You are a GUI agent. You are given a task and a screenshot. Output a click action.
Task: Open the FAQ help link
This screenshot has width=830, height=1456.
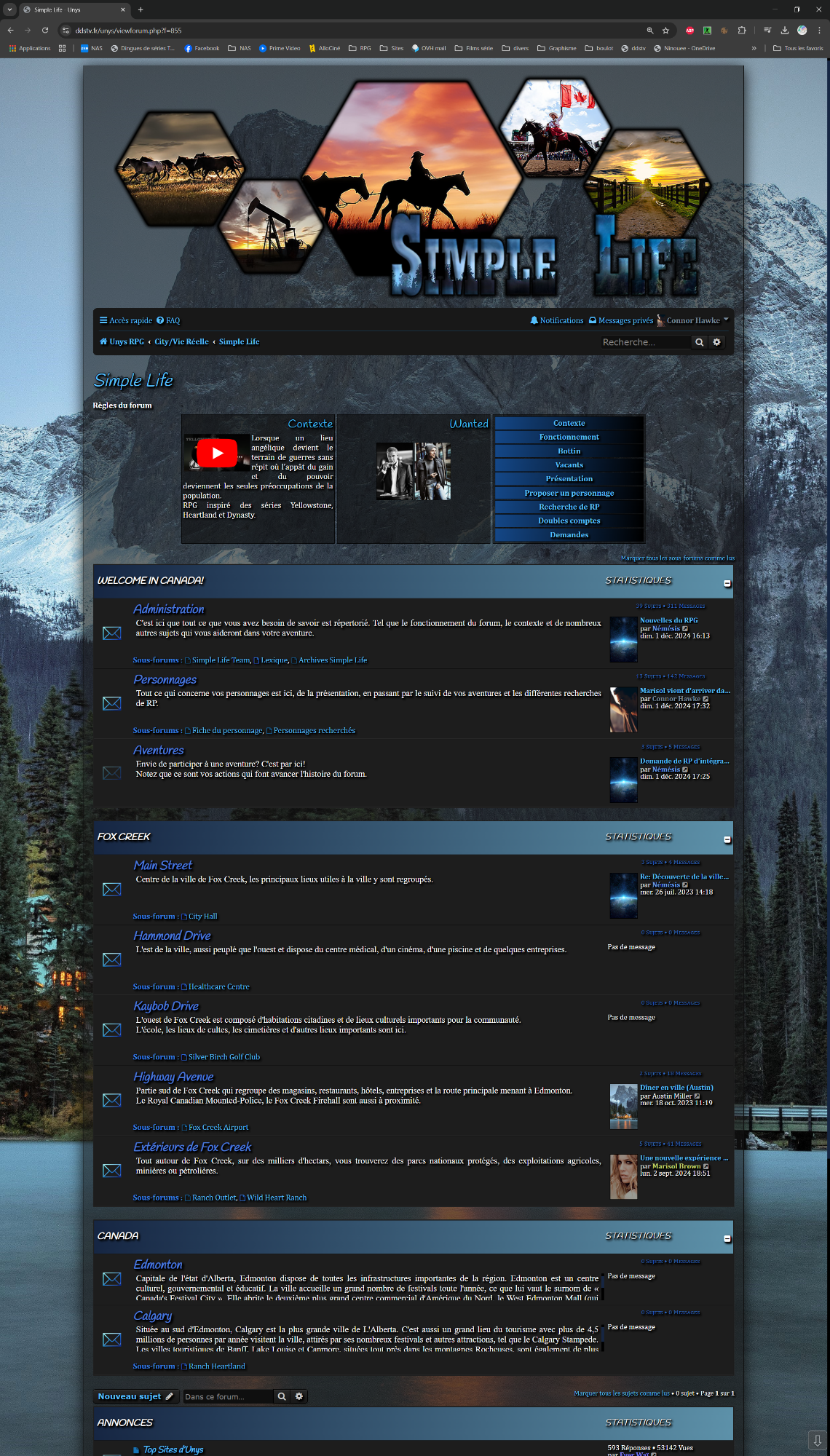(168, 320)
